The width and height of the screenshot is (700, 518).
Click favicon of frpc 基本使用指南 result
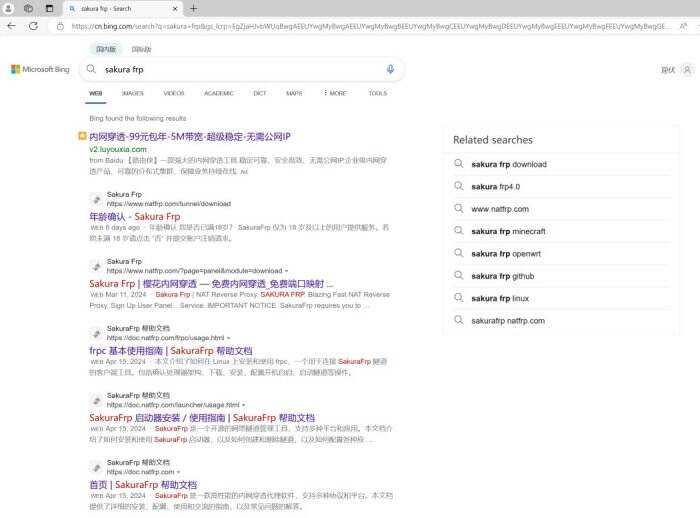pyautogui.click(x=96, y=333)
